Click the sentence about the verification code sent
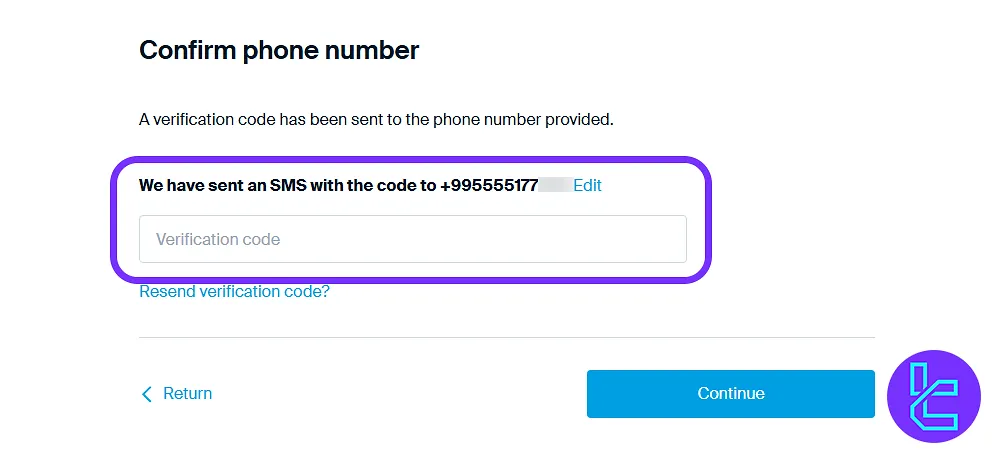 [x=376, y=120]
